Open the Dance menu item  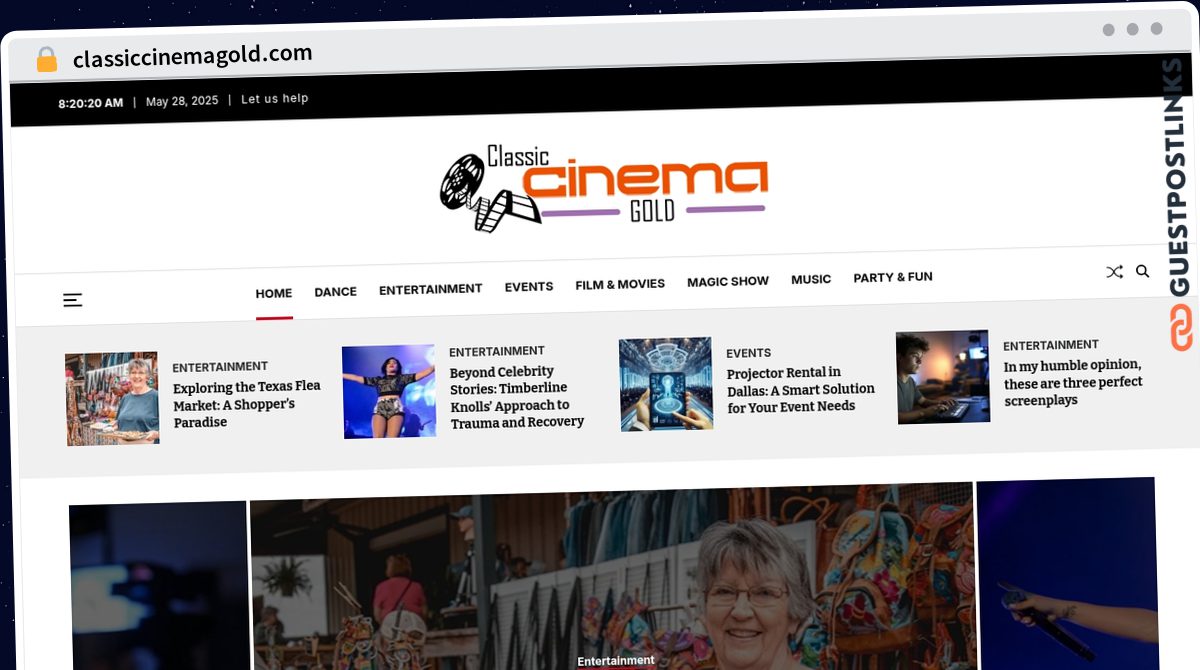click(335, 292)
